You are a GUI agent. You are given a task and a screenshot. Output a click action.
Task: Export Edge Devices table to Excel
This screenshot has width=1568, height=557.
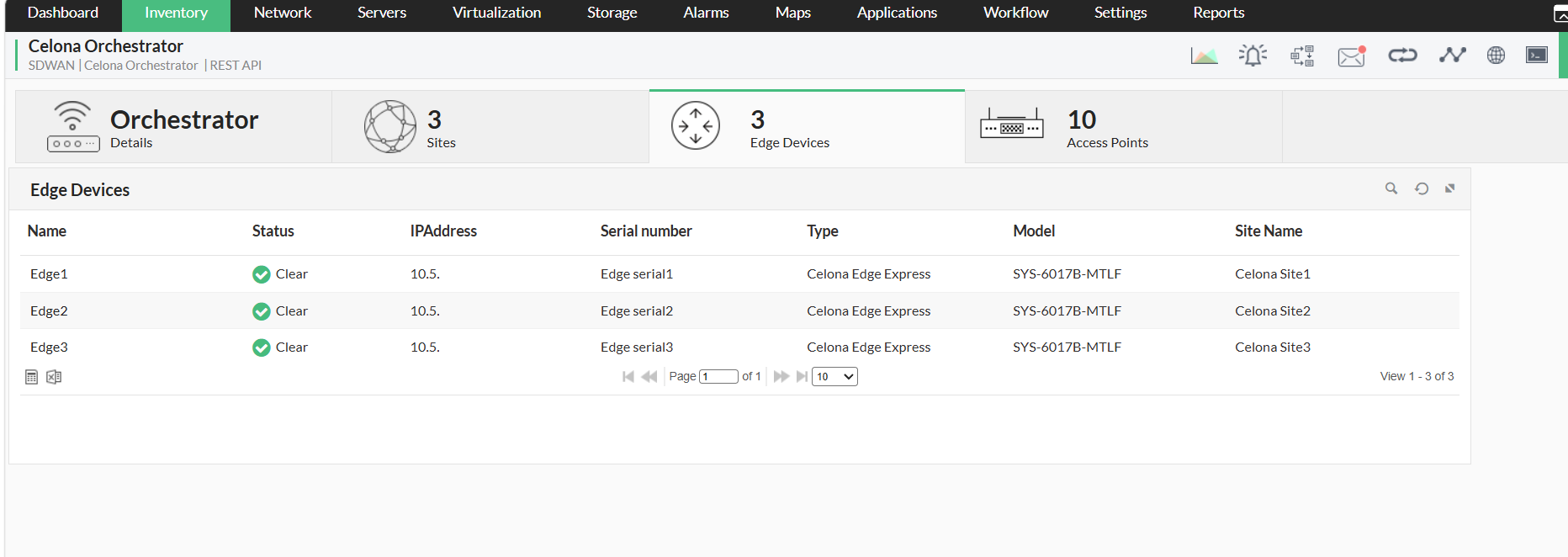[x=54, y=377]
